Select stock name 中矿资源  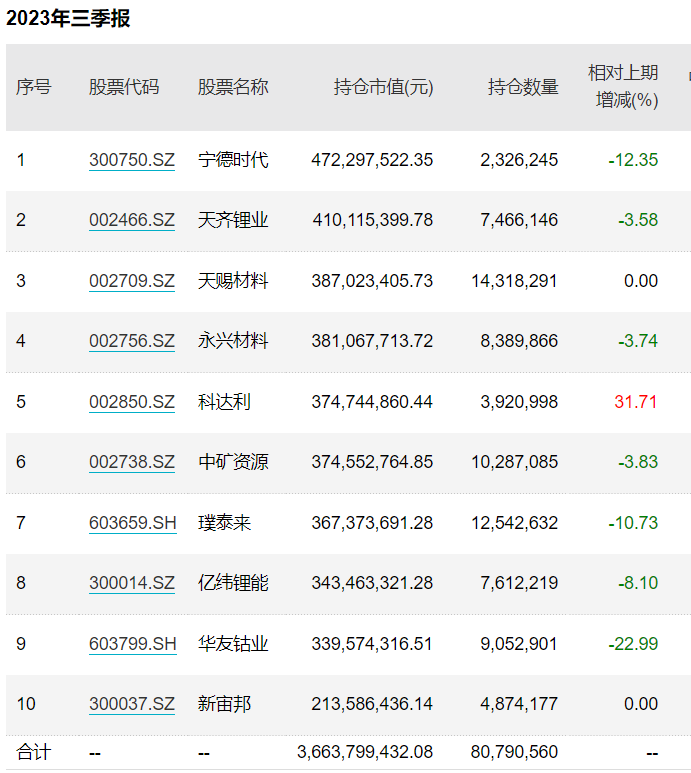pyautogui.click(x=233, y=462)
